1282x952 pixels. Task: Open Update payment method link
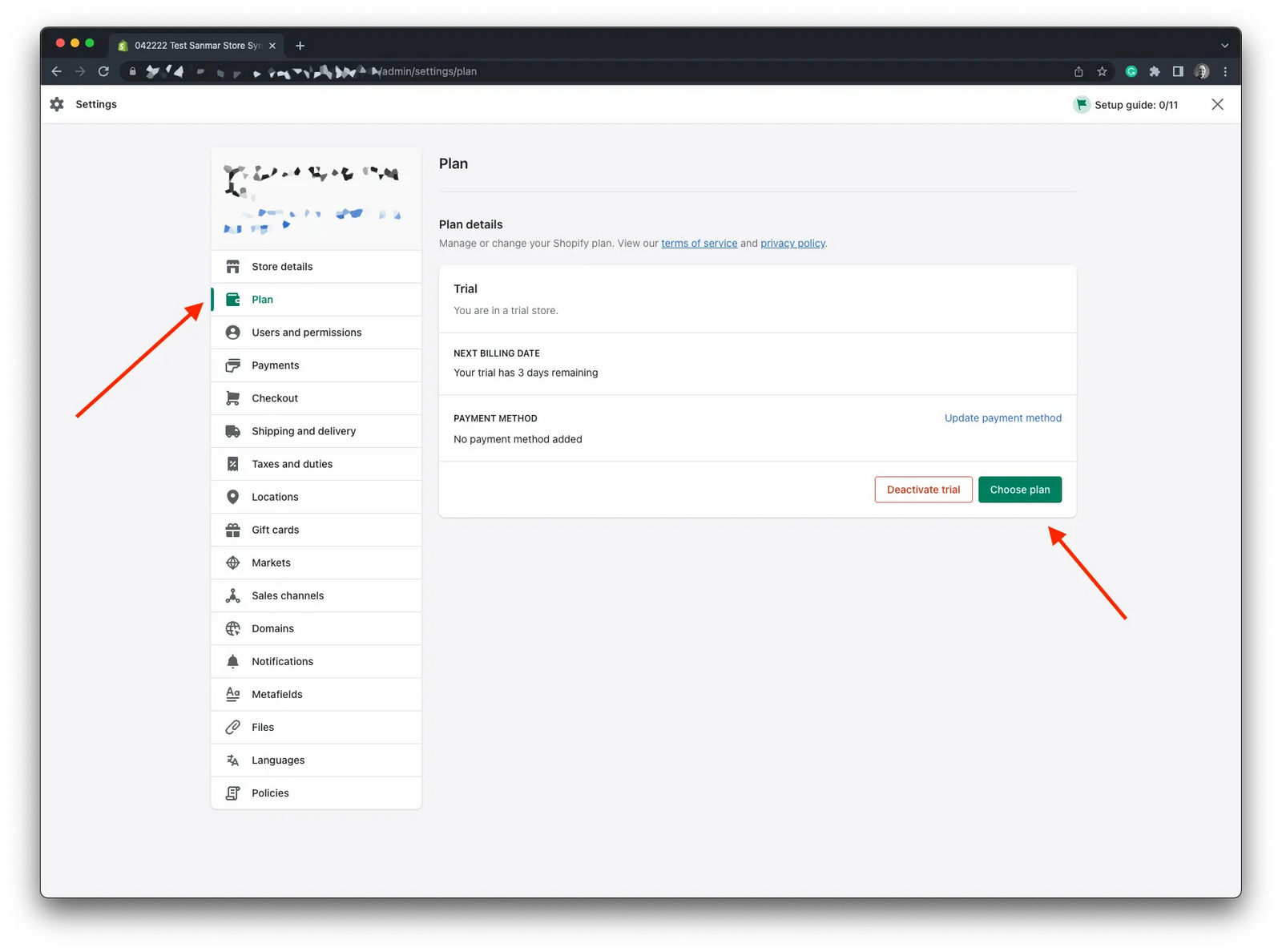tap(1002, 418)
